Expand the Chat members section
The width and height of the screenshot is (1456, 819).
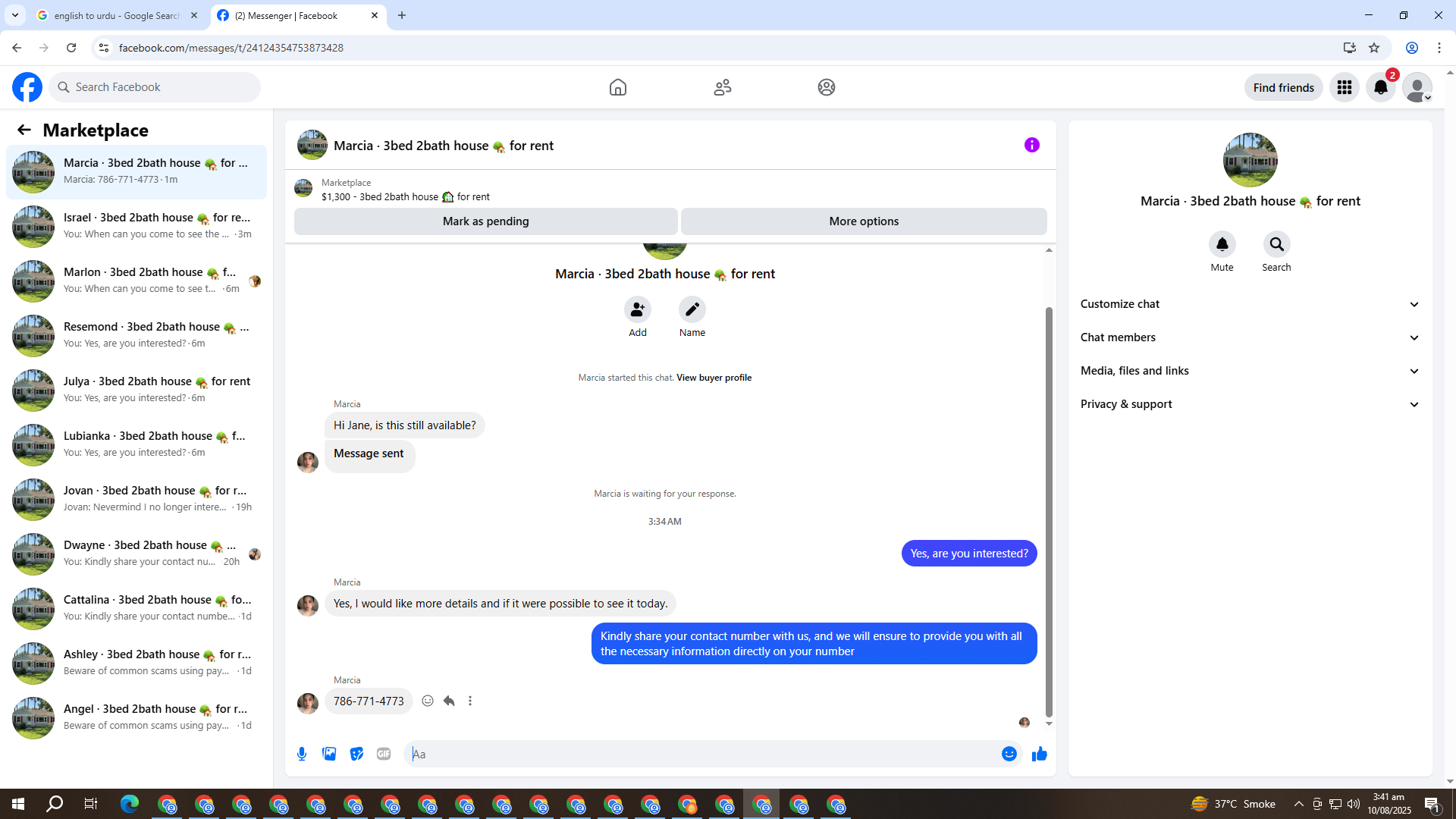(1249, 337)
